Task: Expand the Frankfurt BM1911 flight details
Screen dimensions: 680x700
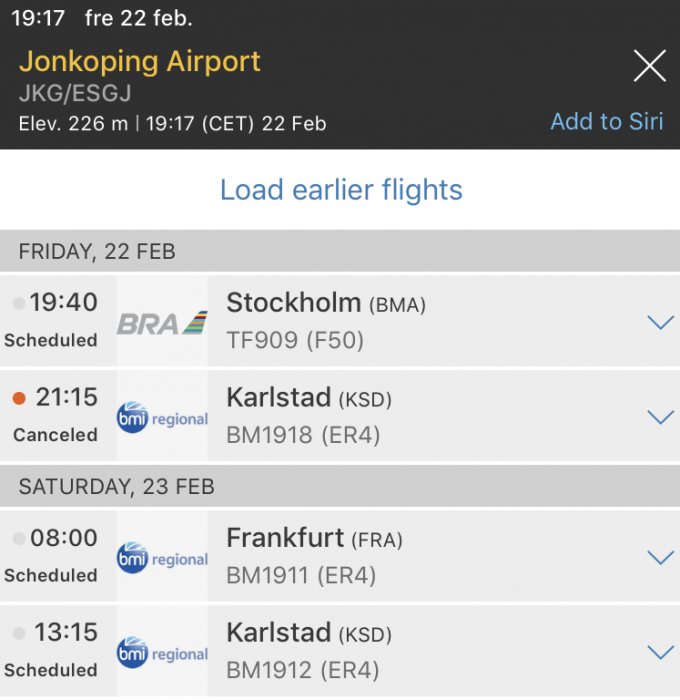Action: click(660, 557)
